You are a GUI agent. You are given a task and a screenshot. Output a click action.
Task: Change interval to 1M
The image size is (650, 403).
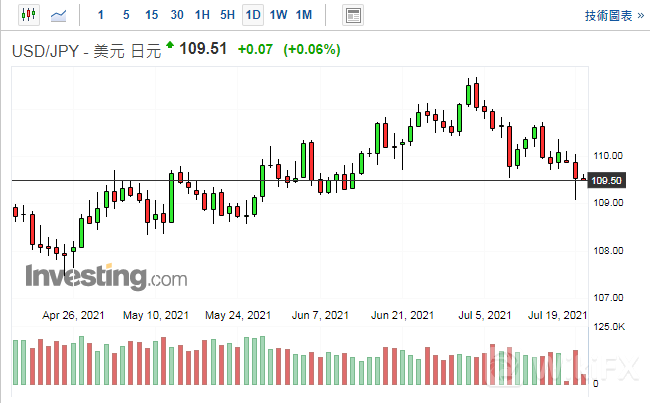pos(304,15)
